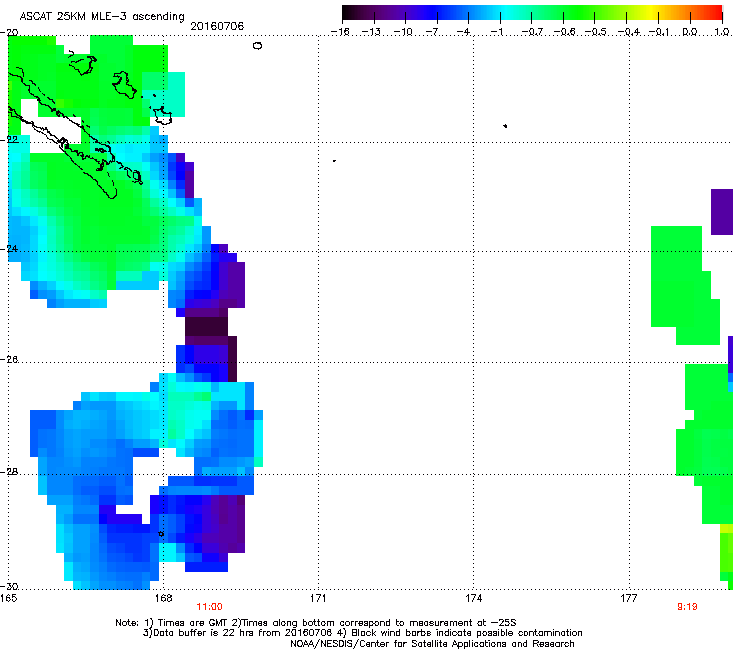The image size is (740, 650).
Task: Click the '-0.6' tick label on the color scale
Action: pos(564,32)
